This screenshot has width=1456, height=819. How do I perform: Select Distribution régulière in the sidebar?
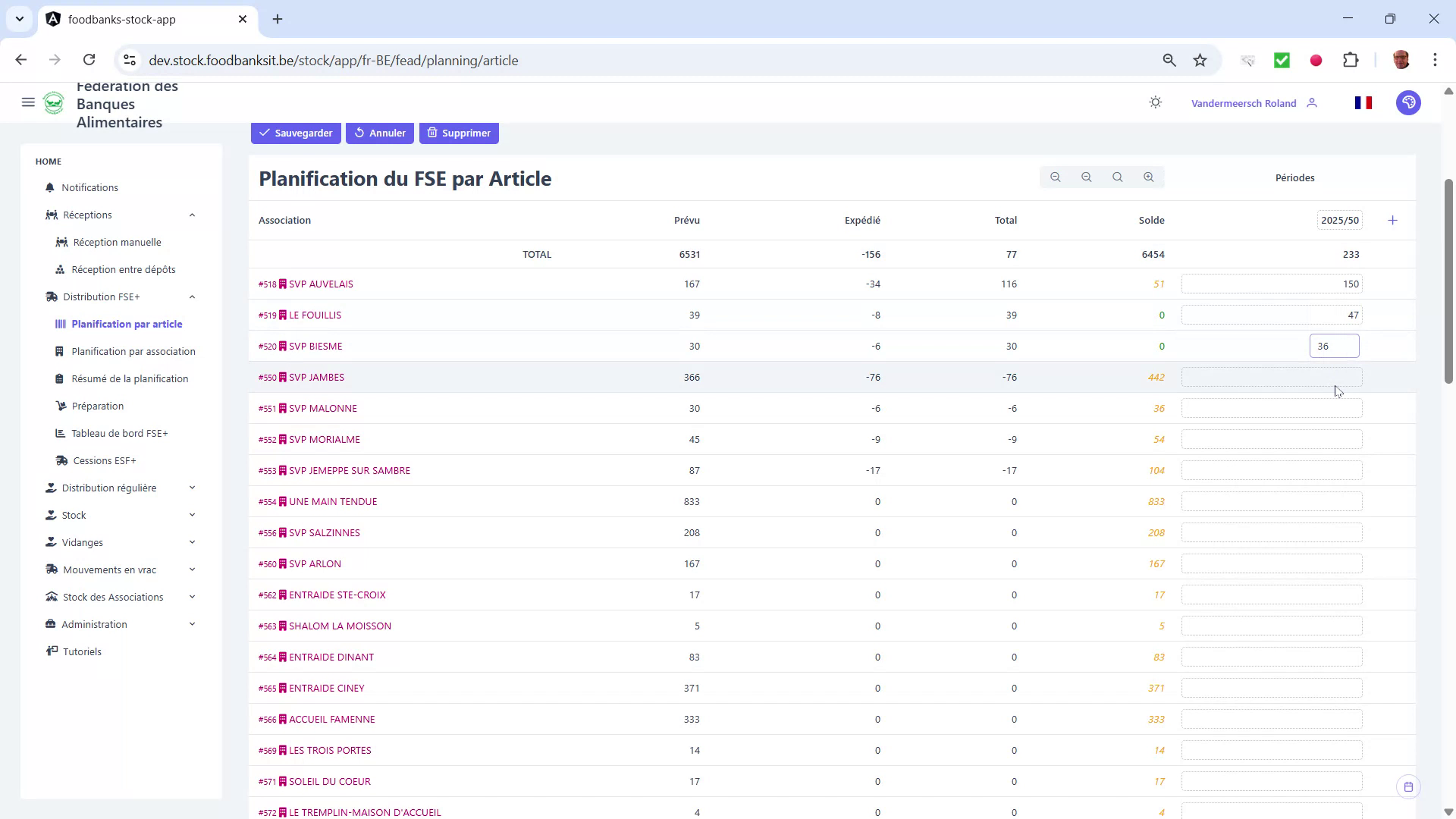[x=108, y=488]
